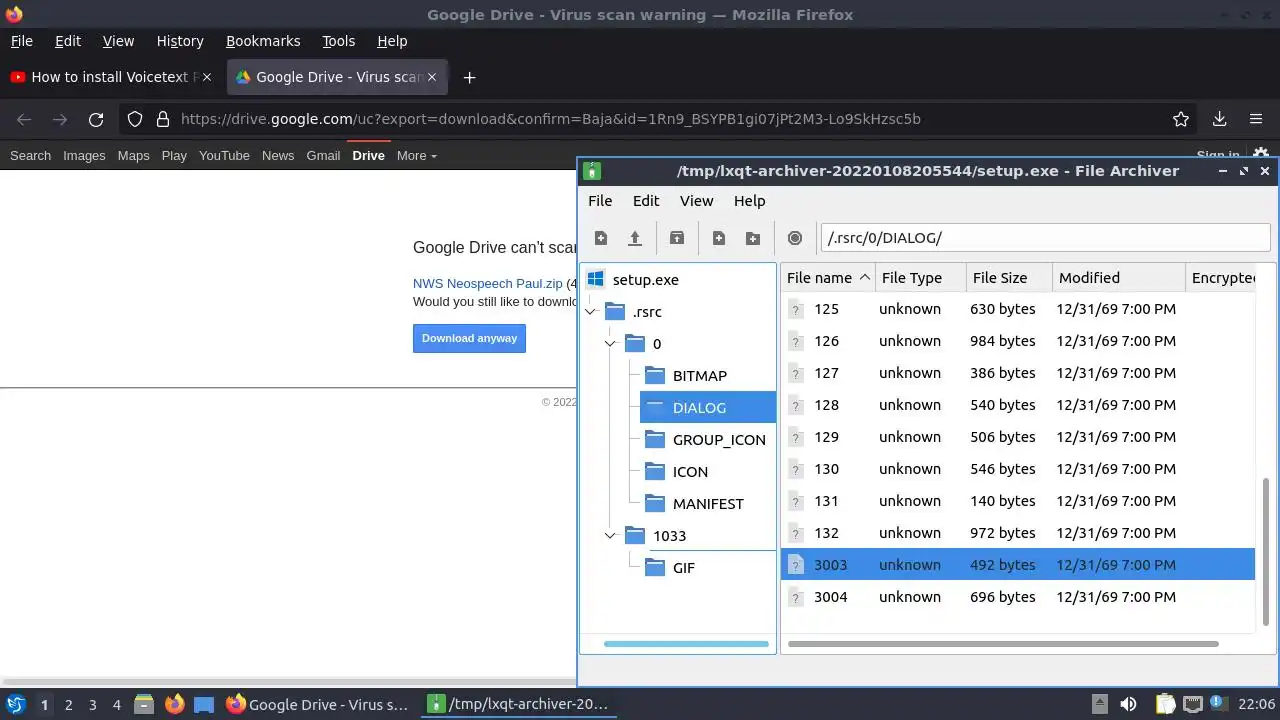Collapse the 1033 folder tree node
Image resolution: width=1280 pixels, height=720 pixels.
click(x=610, y=536)
